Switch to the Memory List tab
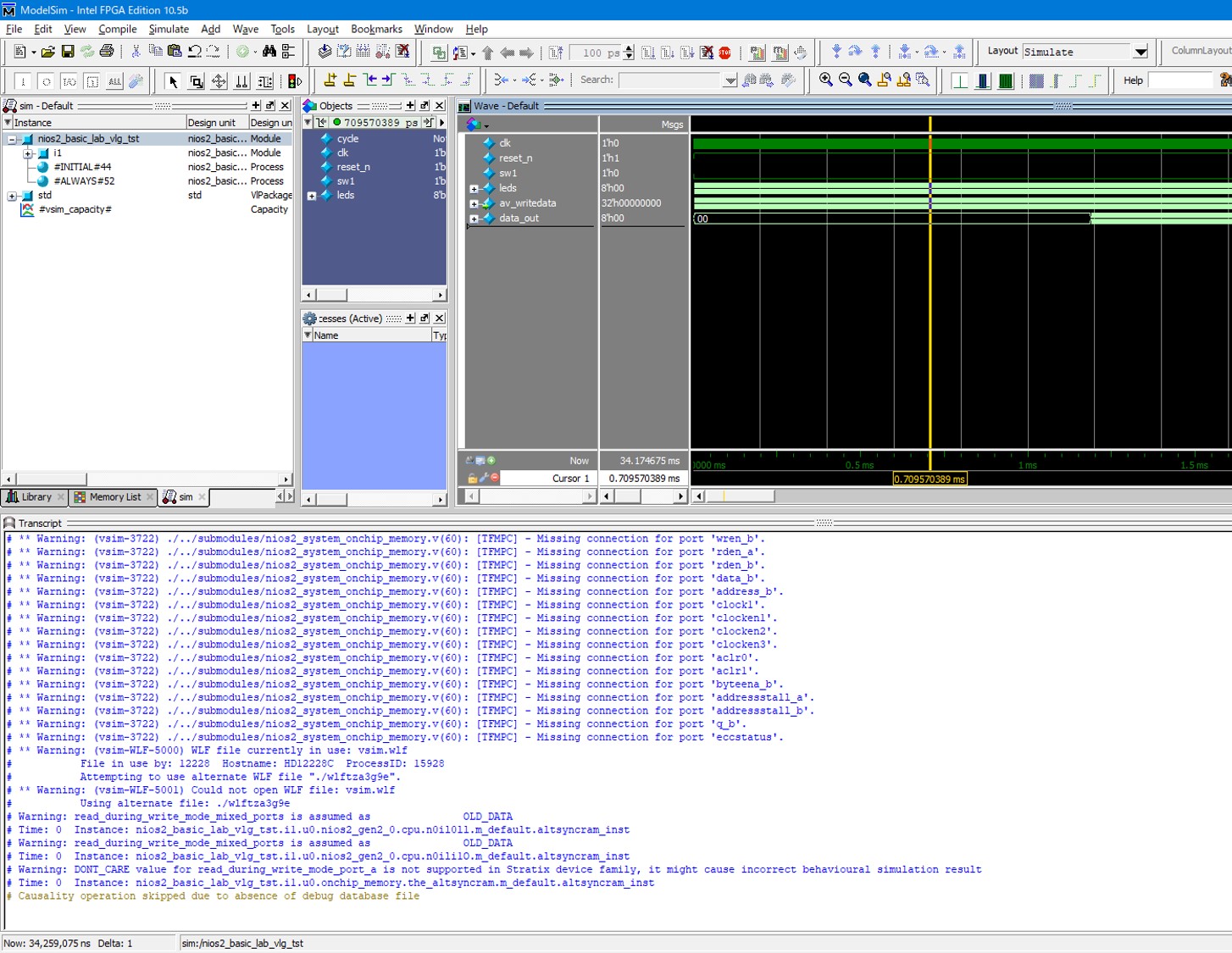Image resolution: width=1232 pixels, height=953 pixels. (x=114, y=497)
